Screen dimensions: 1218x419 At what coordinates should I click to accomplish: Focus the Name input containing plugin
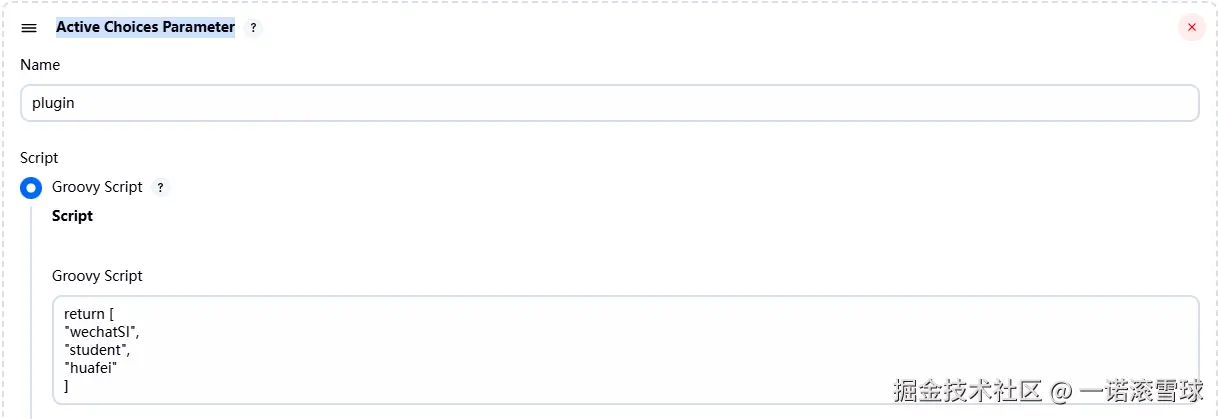click(609, 103)
